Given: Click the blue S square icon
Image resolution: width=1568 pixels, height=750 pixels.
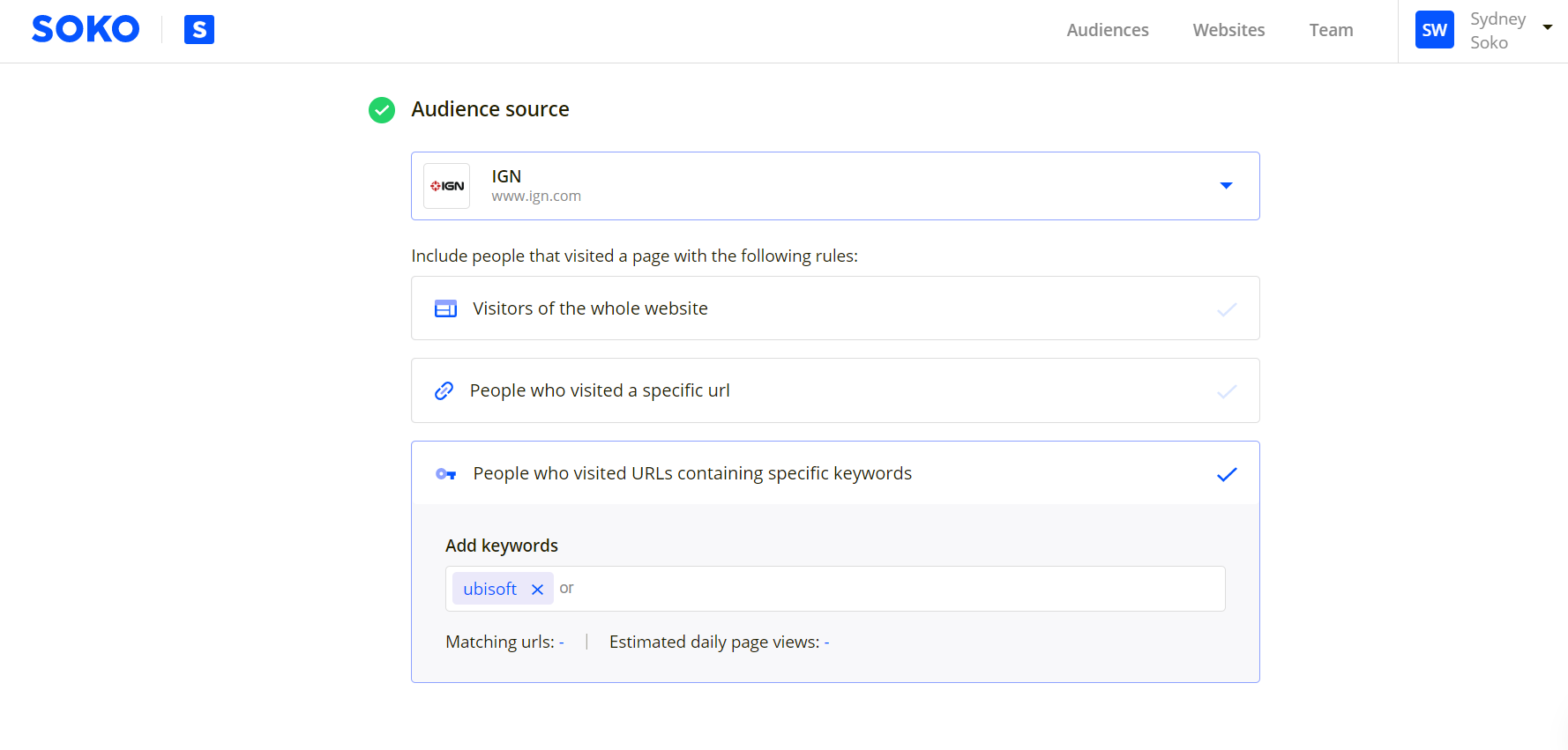Looking at the screenshot, I should click(199, 30).
